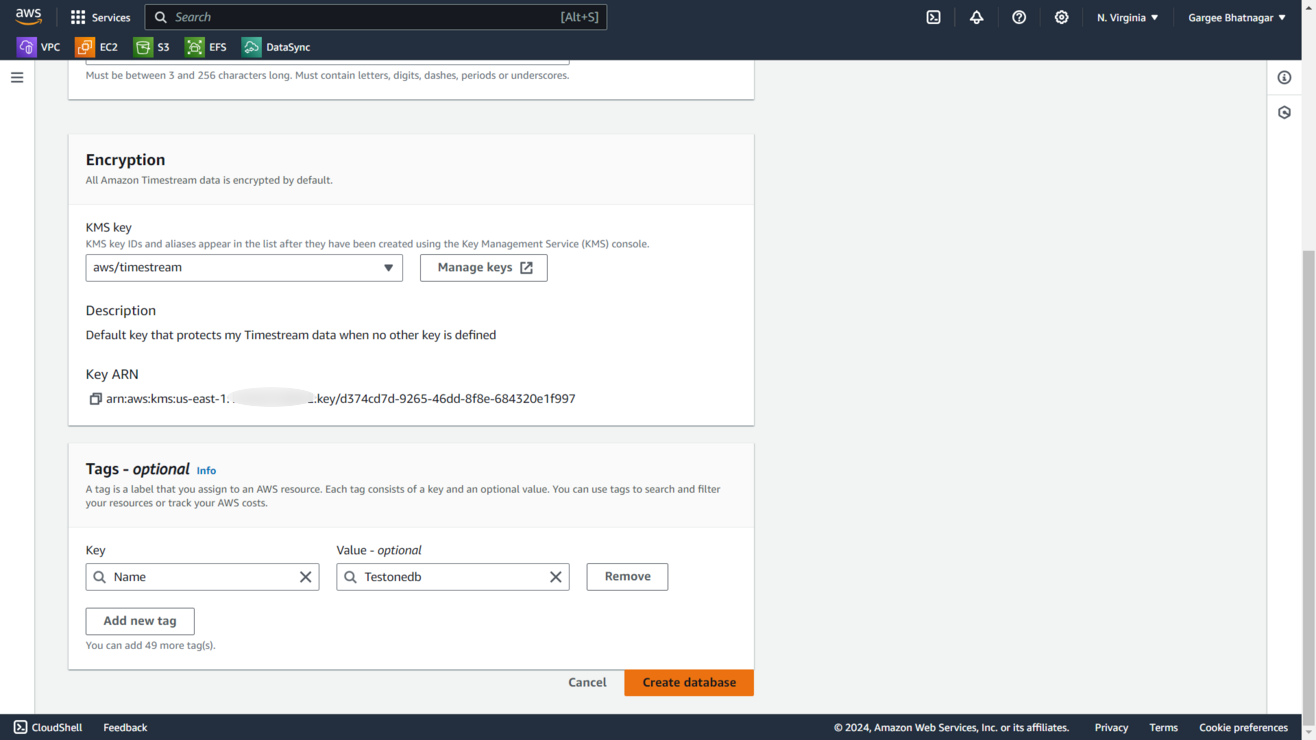Open the EC2 shortcut
The width and height of the screenshot is (1316, 740).
pyautogui.click(x=97, y=47)
